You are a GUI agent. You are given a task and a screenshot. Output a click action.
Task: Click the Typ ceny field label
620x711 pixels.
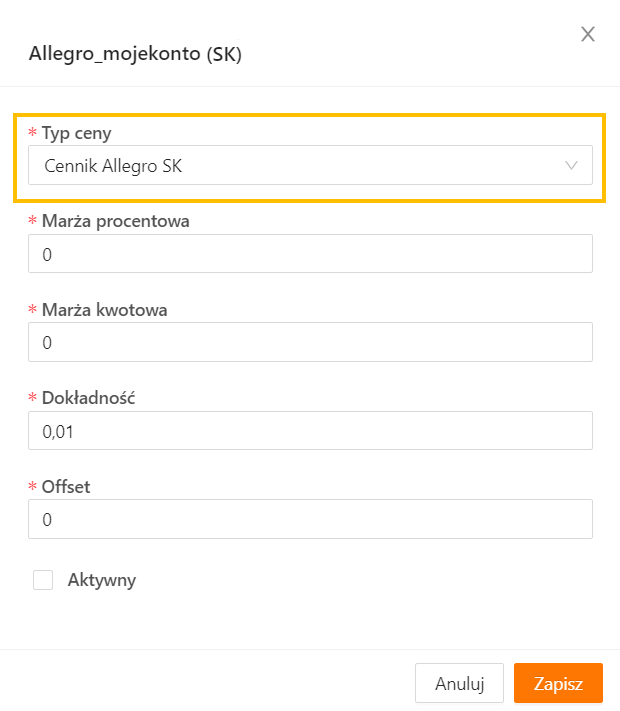pos(77,133)
